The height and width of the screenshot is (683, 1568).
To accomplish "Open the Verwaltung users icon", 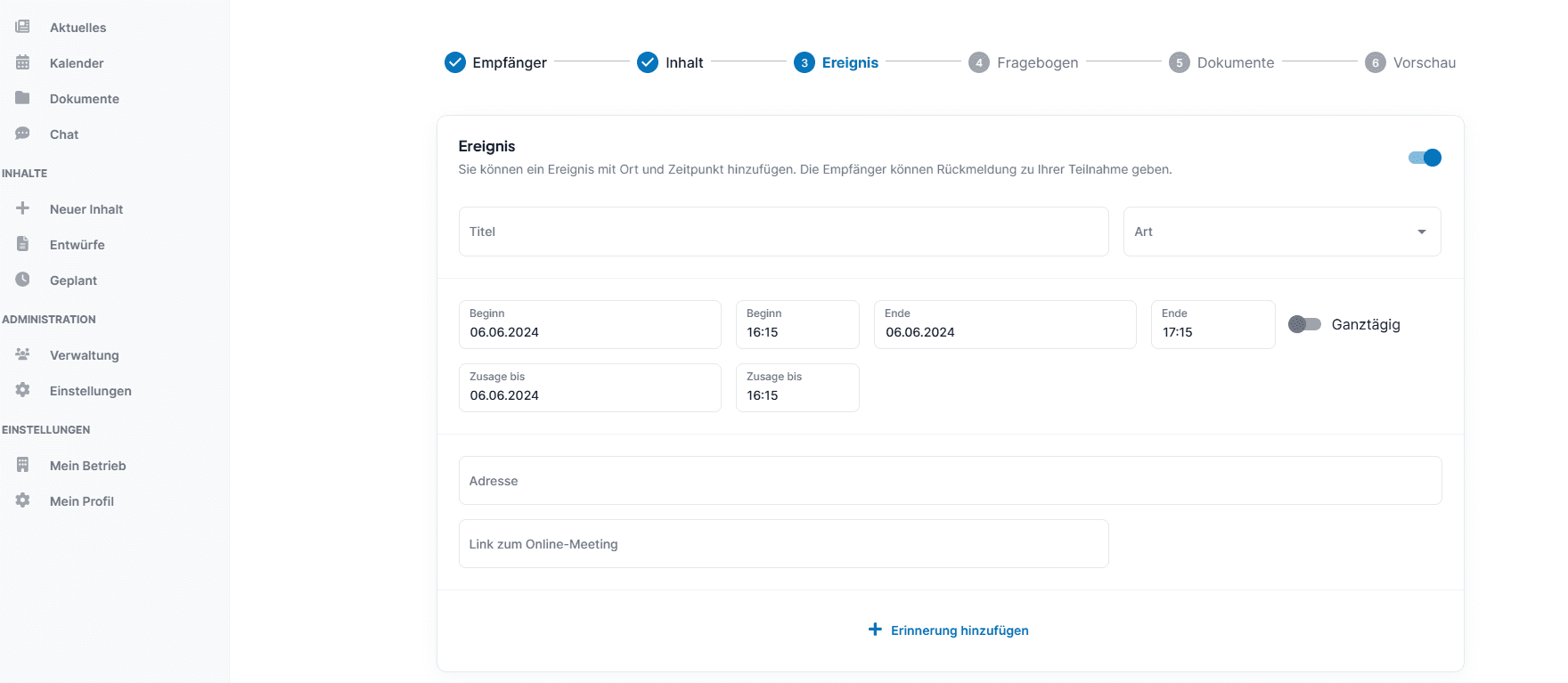I will click(23, 354).
